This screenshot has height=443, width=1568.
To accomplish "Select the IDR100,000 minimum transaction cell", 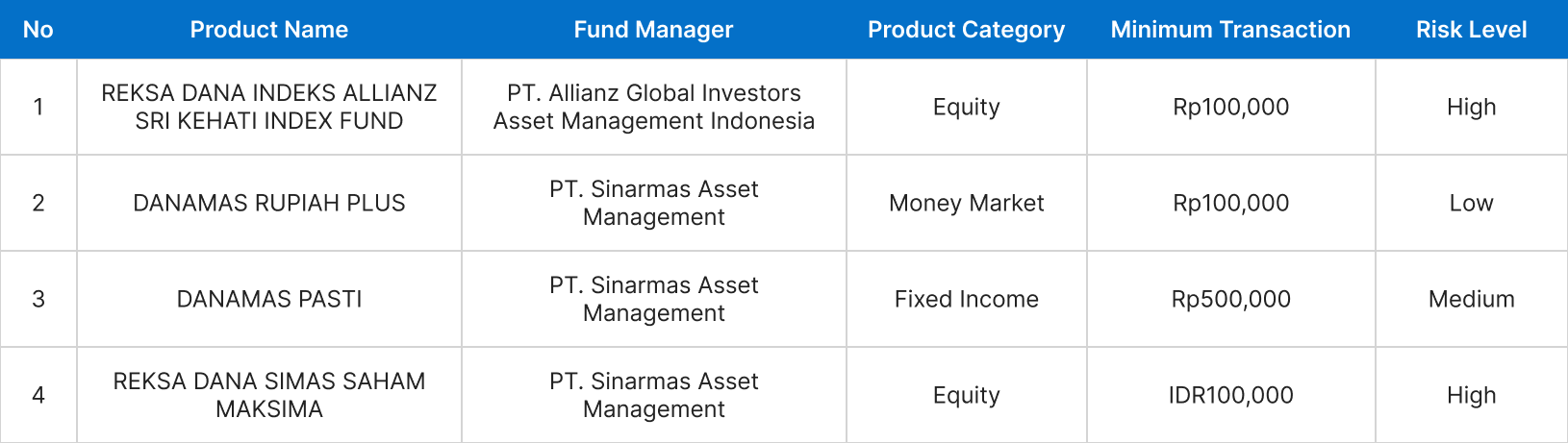I will tap(1230, 395).
